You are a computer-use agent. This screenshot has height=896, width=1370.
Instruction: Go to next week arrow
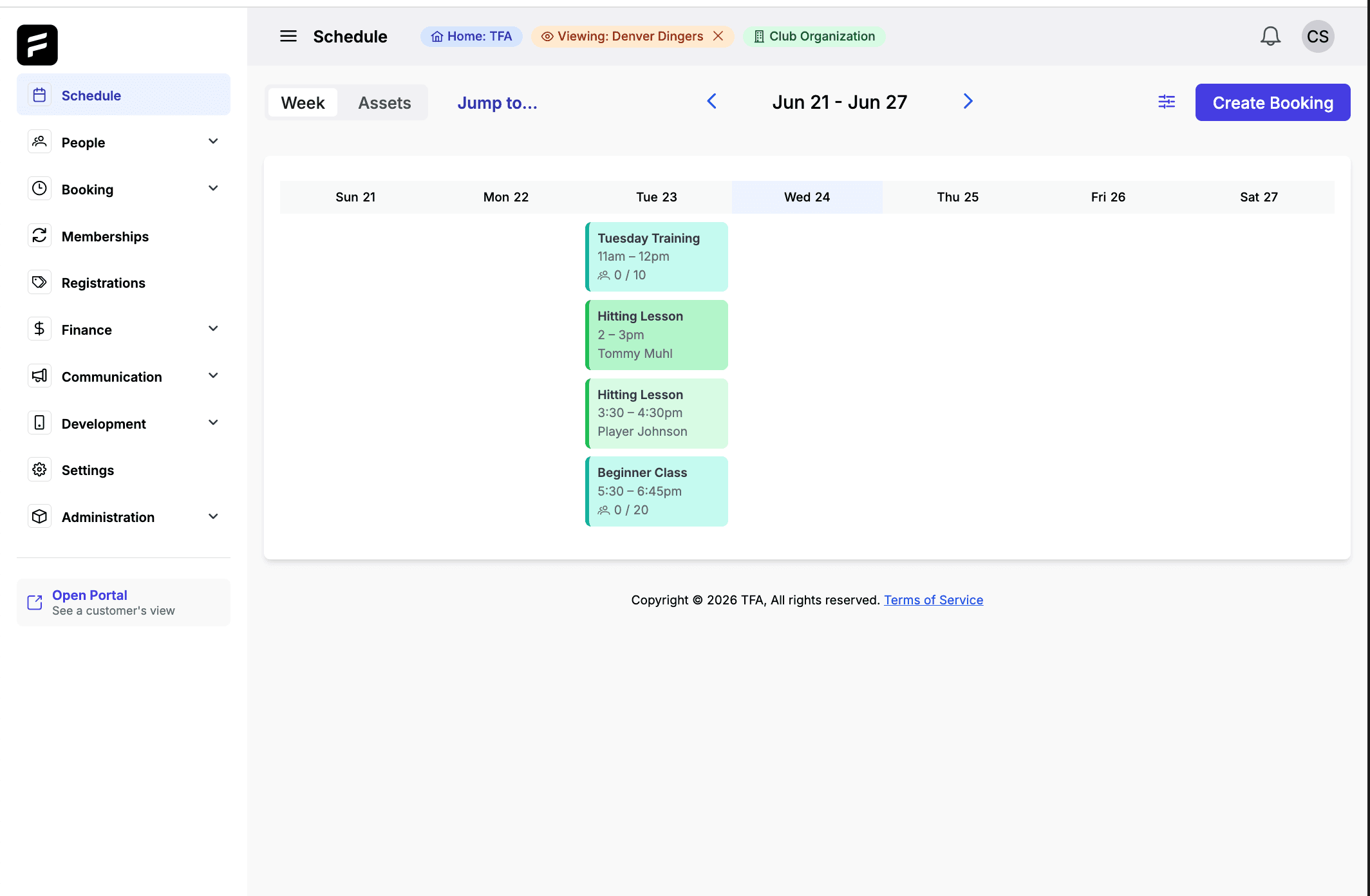(x=968, y=101)
